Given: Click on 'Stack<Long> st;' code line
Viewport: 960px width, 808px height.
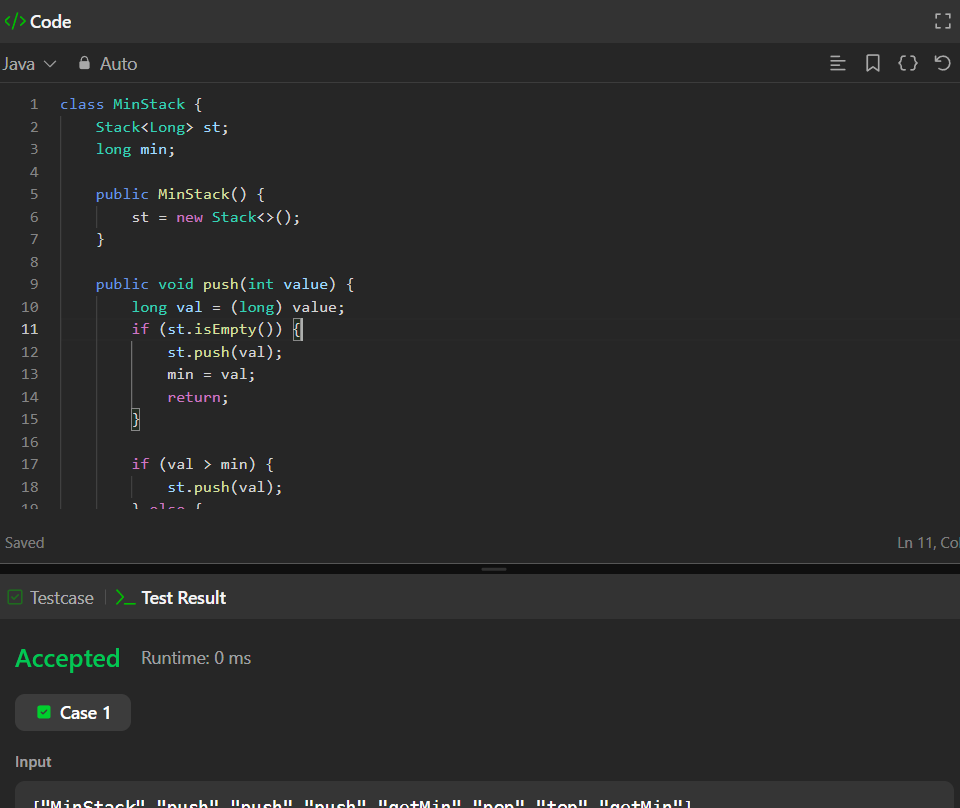Looking at the screenshot, I should coord(162,127).
